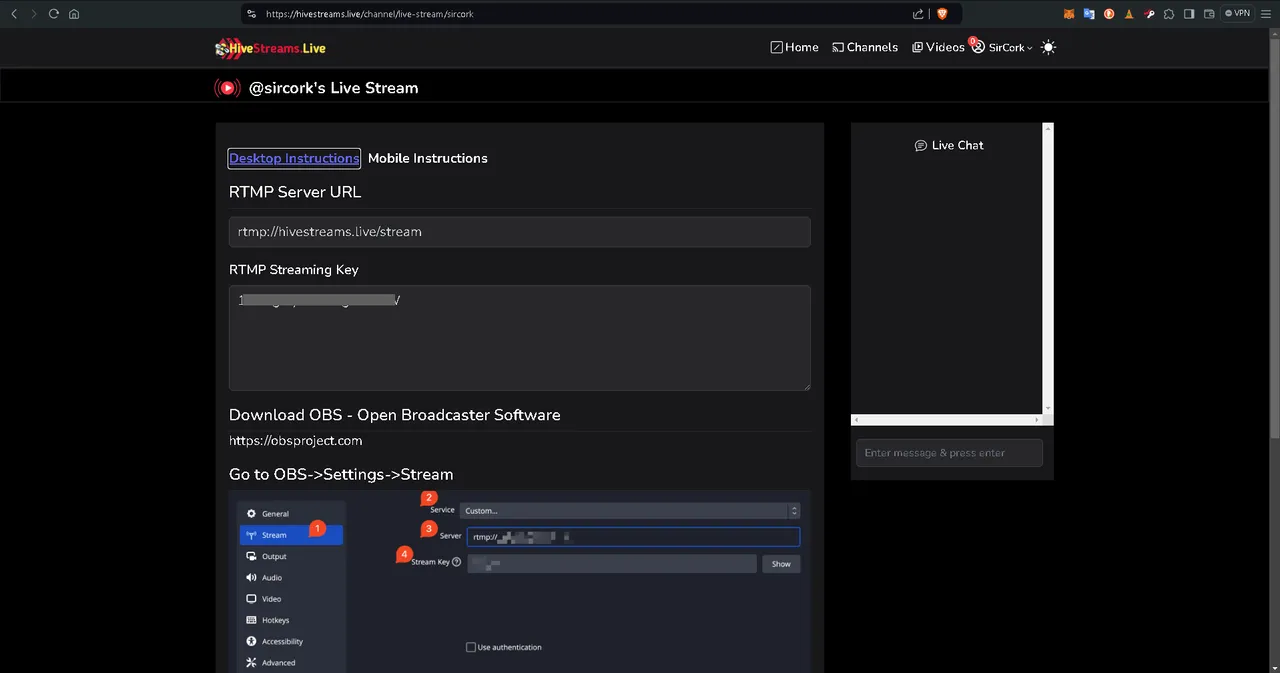Click the OBS stream settings screenshot
This screenshot has height=673, width=1280.
pyautogui.click(x=519, y=581)
